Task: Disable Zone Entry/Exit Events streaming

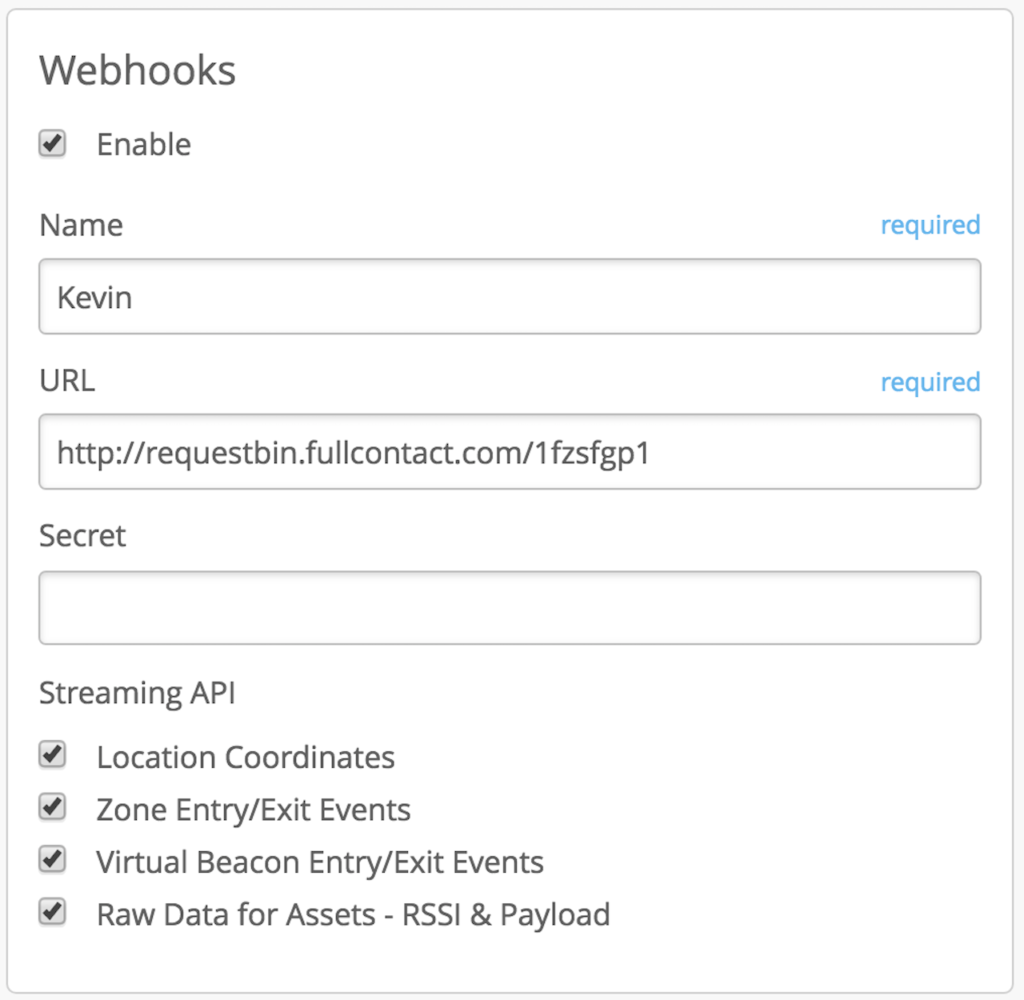Action: pyautogui.click(x=52, y=807)
